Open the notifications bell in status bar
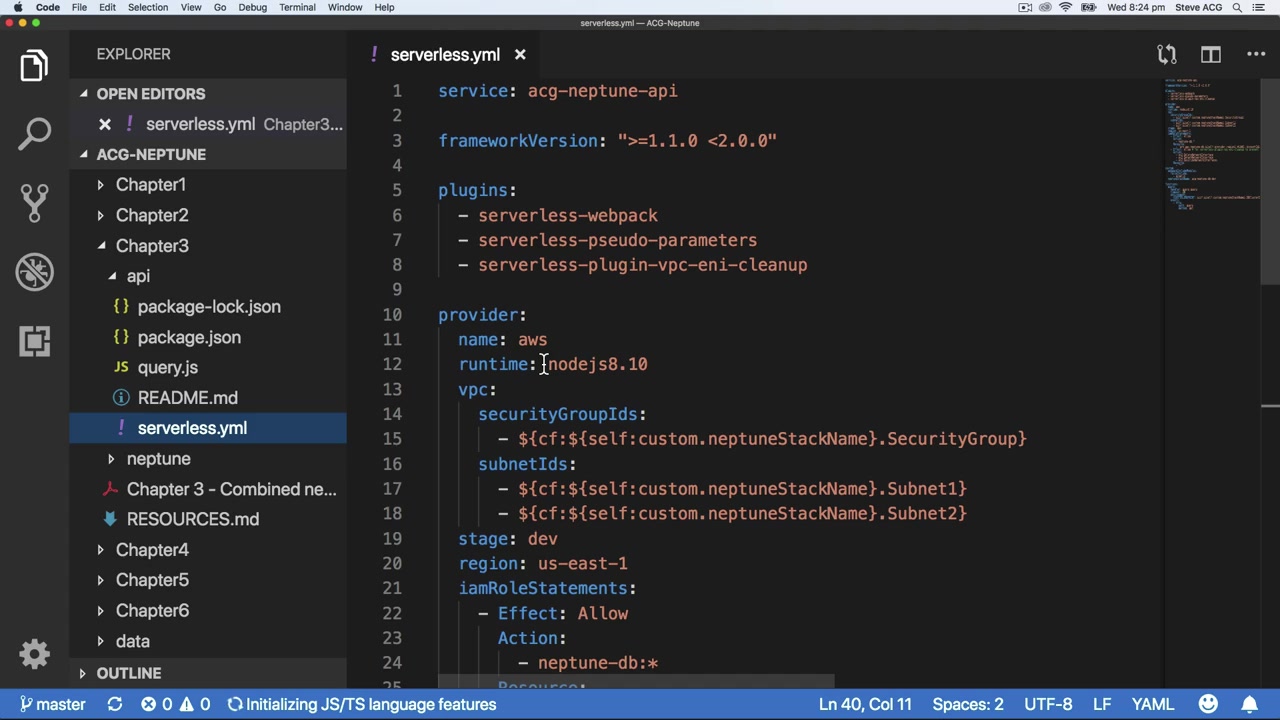Image resolution: width=1280 pixels, height=720 pixels. [1249, 704]
